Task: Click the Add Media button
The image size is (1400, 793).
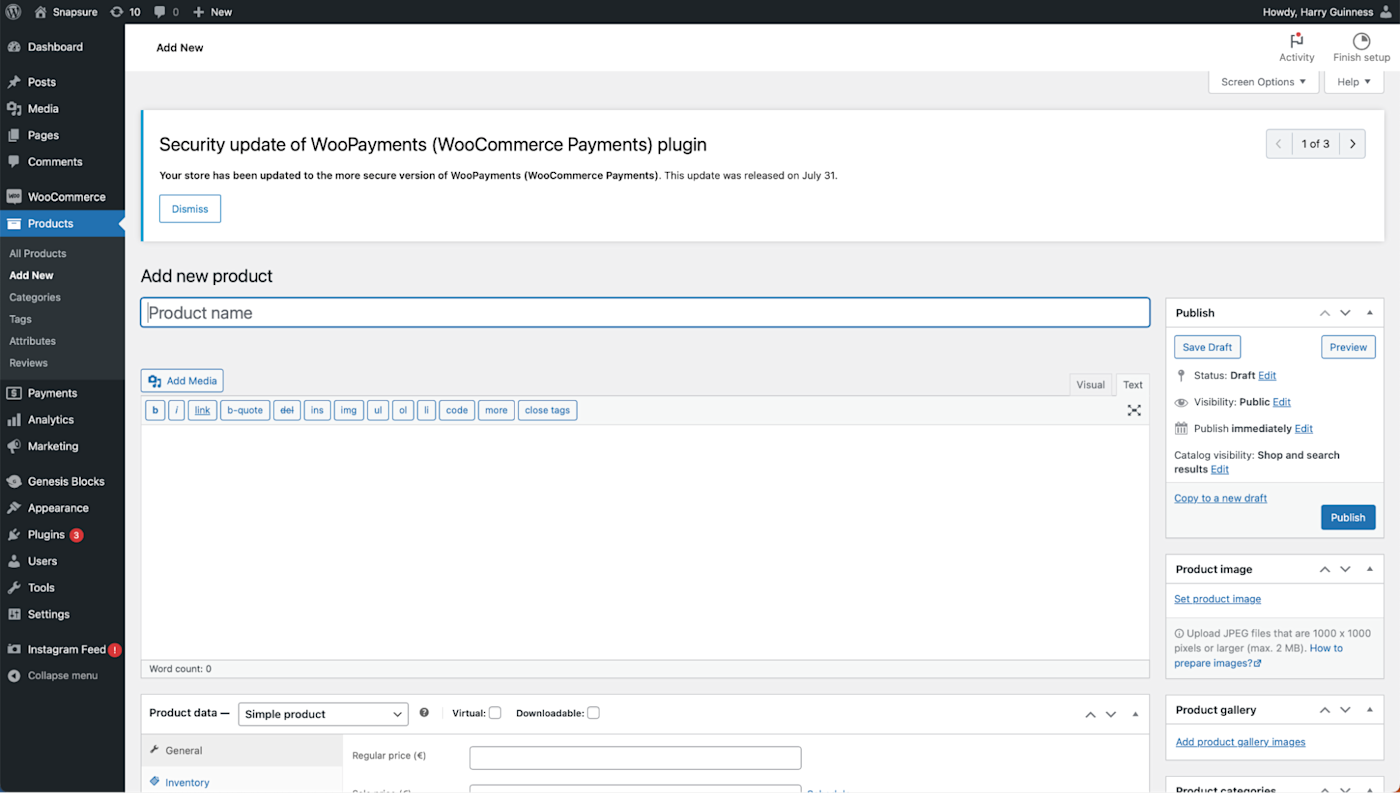Action: click(x=182, y=381)
